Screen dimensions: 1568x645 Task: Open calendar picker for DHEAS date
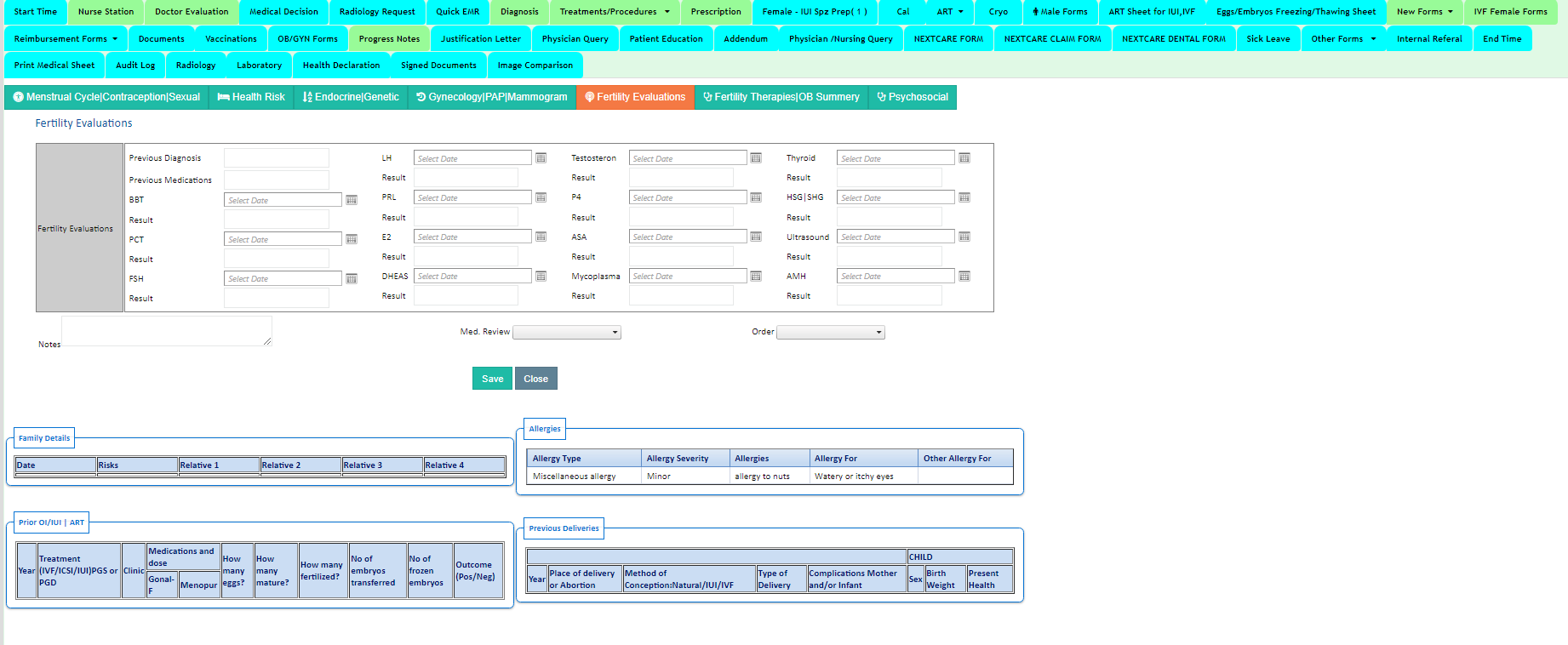(x=541, y=276)
